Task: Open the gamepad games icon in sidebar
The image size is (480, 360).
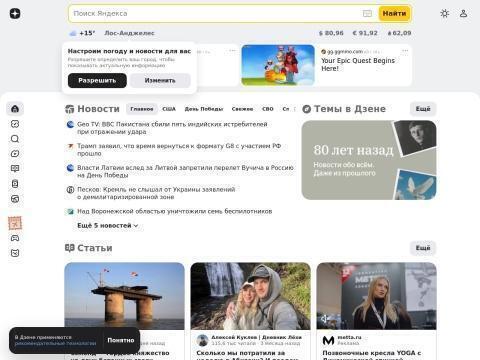Action: [x=15, y=238]
